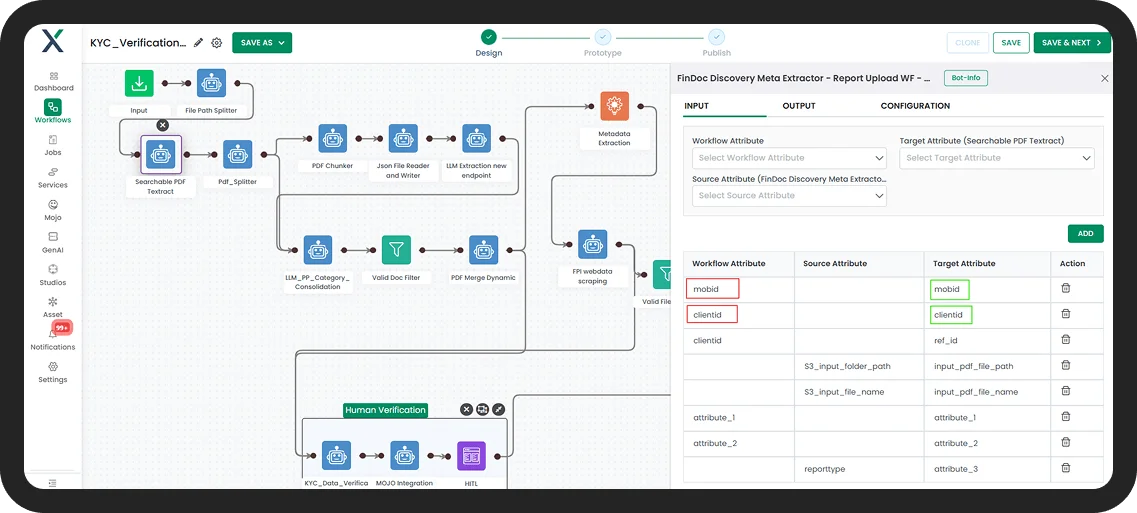
Task: Go to Workflows in the sidebar
Action: [x=53, y=112]
